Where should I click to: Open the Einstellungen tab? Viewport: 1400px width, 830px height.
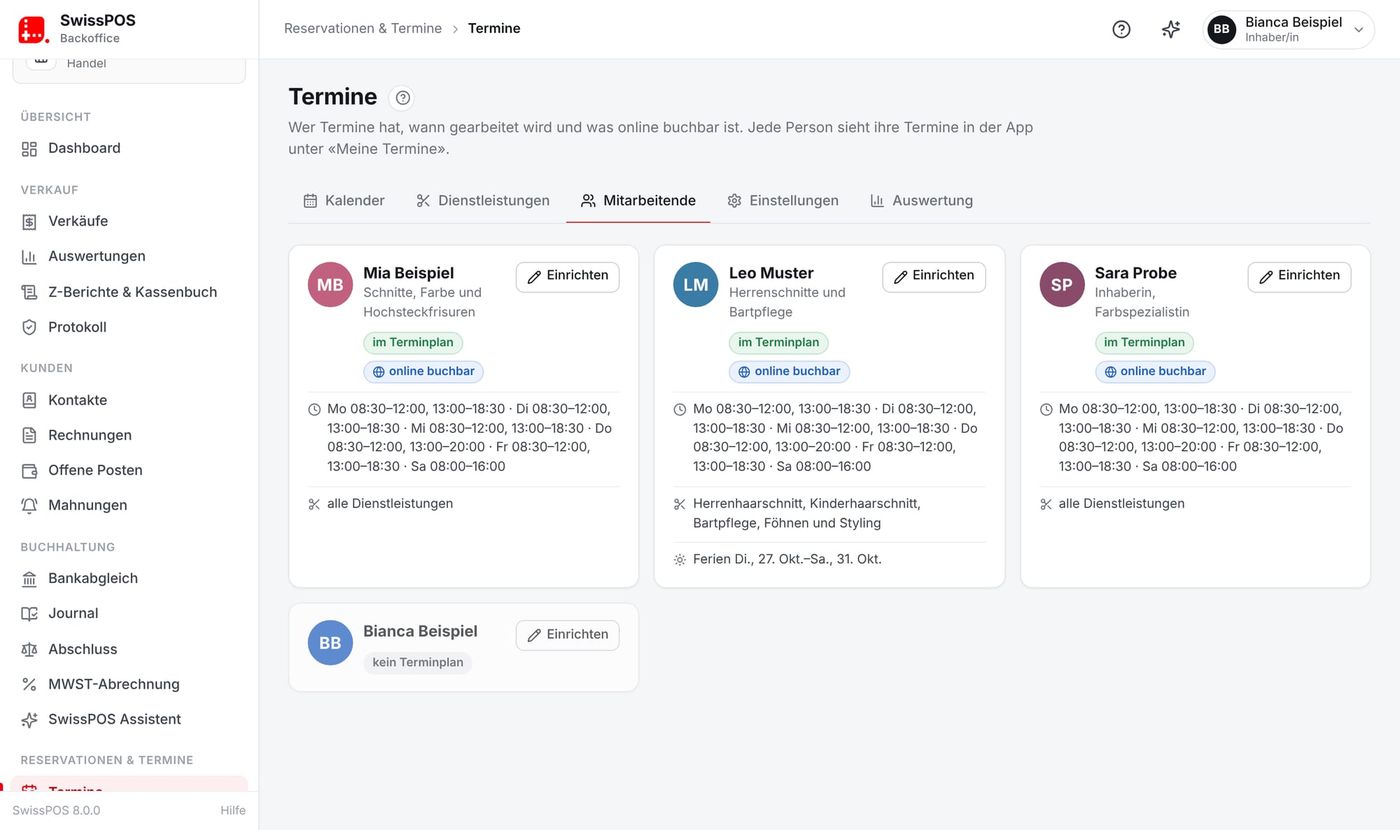pyautogui.click(x=783, y=200)
